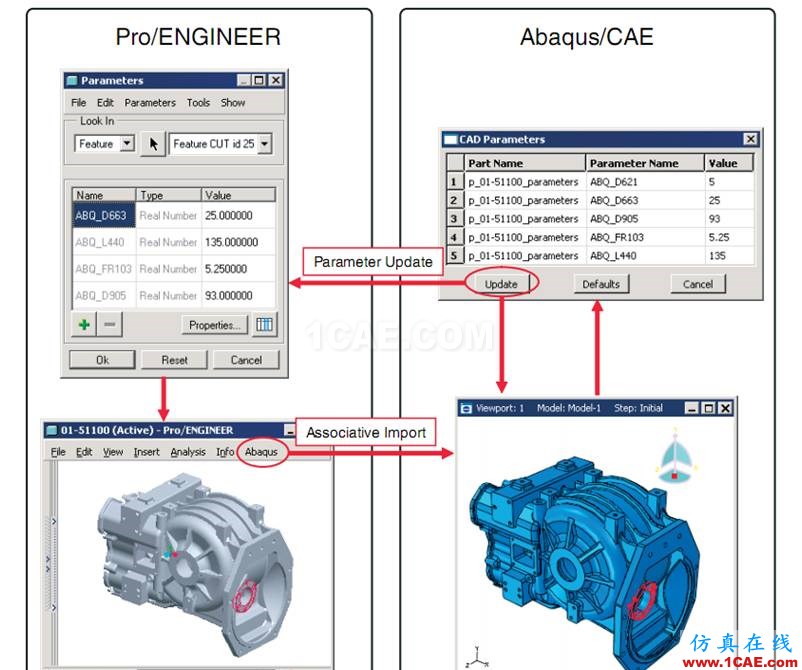Select the ABQ_L440 parameter name
Viewport: 802px width, 670px height.
point(100,242)
